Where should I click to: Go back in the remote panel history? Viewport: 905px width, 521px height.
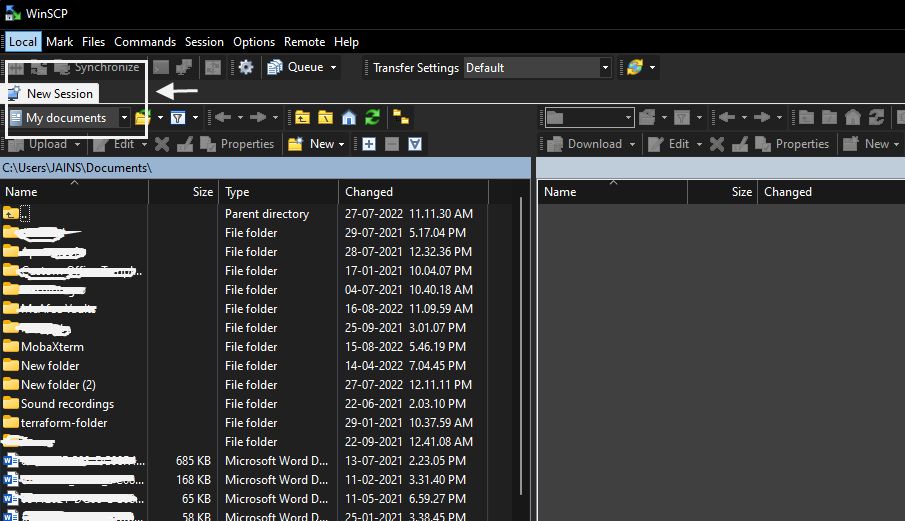coord(727,118)
